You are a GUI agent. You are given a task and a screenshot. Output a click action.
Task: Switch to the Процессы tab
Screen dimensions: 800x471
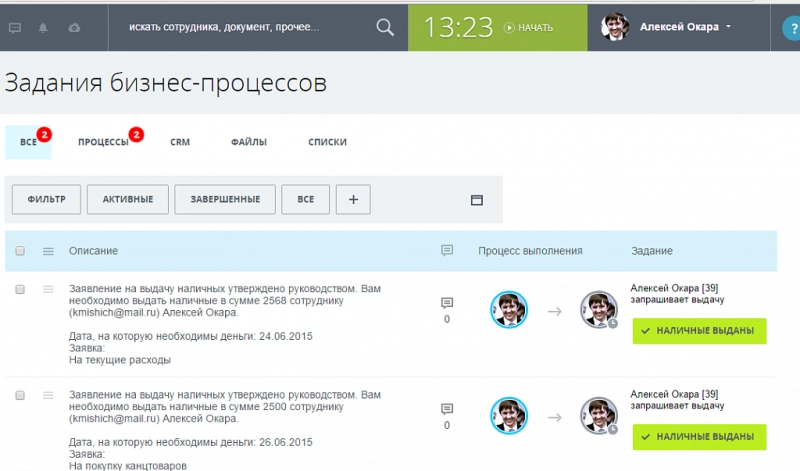[x=103, y=143]
